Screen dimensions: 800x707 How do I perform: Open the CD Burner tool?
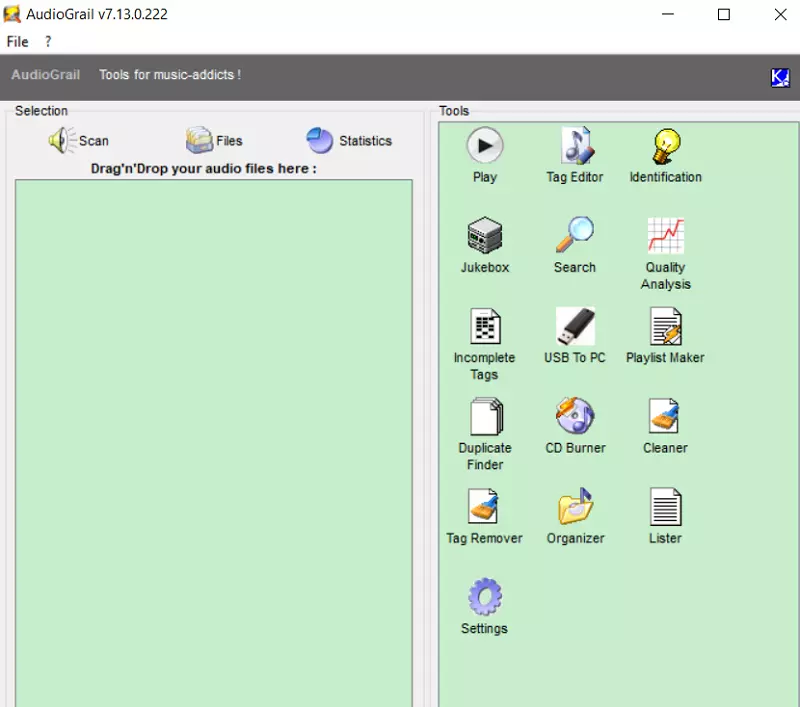coord(575,417)
